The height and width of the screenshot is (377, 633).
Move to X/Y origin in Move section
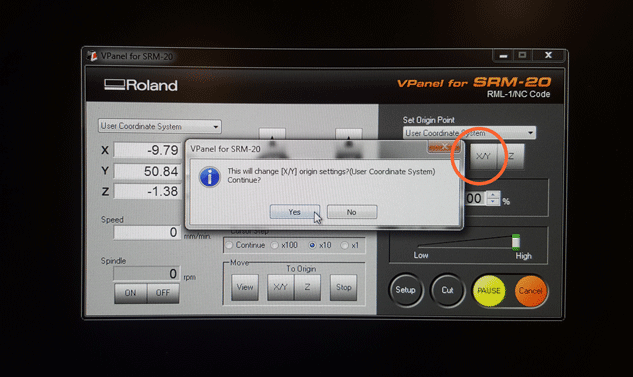[281, 287]
